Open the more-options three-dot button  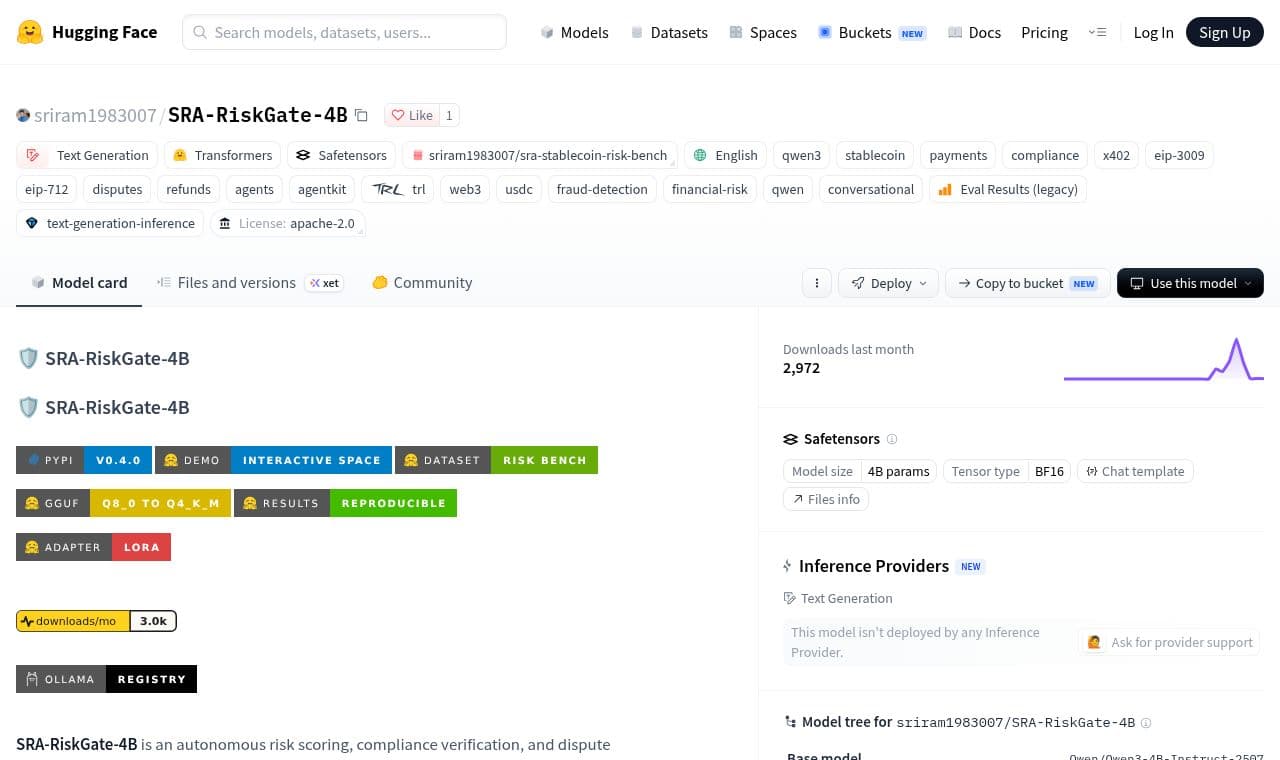(817, 283)
